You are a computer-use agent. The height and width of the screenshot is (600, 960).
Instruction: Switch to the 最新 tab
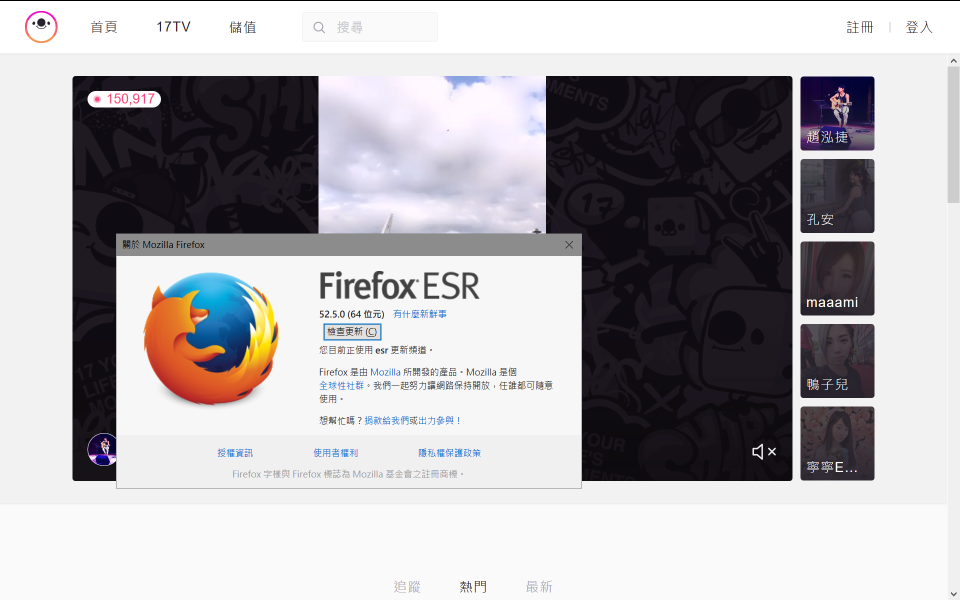pyautogui.click(x=539, y=587)
